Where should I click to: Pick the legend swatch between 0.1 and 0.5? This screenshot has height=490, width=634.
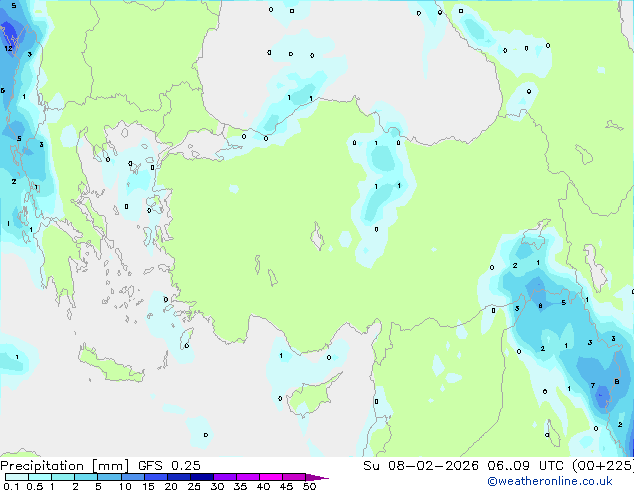coord(17,477)
